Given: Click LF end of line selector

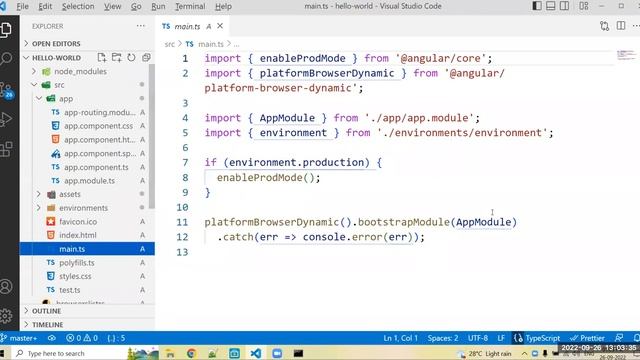Looking at the screenshot, I should pyautogui.click(x=501, y=338).
